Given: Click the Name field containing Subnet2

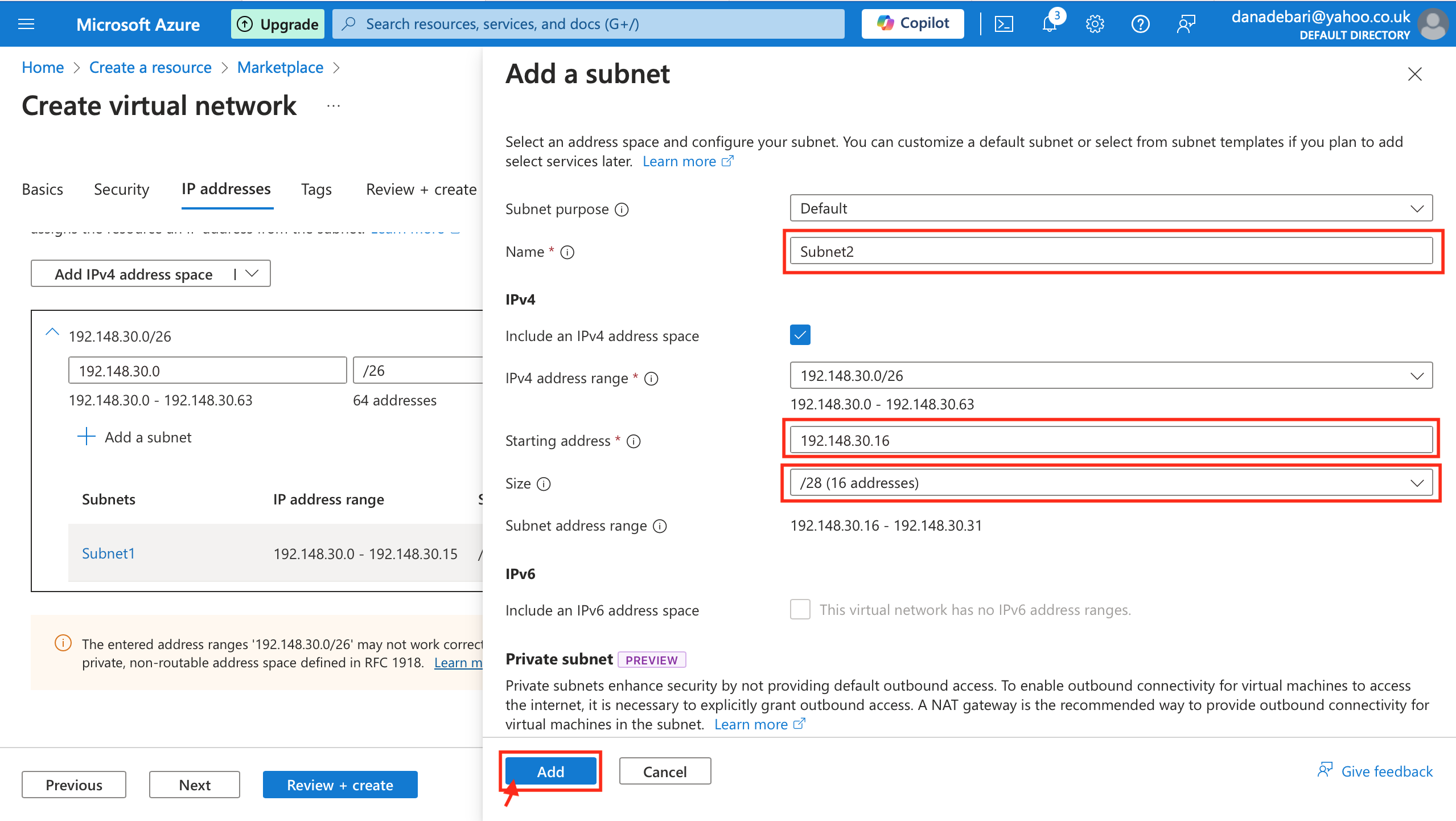Looking at the screenshot, I should (1110, 252).
